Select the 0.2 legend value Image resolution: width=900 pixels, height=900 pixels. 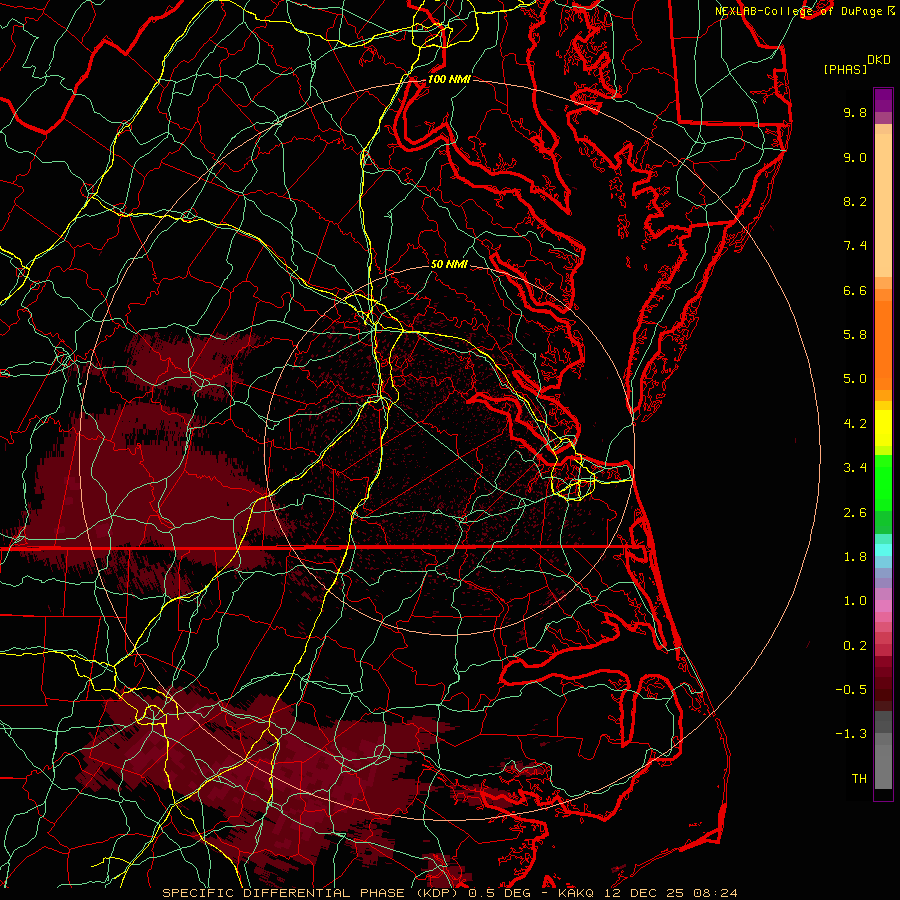(x=855, y=646)
